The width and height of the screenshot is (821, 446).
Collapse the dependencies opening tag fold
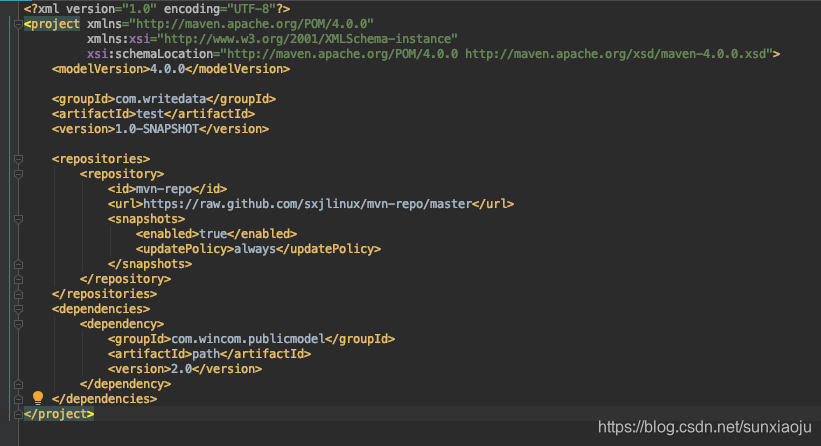(18, 309)
